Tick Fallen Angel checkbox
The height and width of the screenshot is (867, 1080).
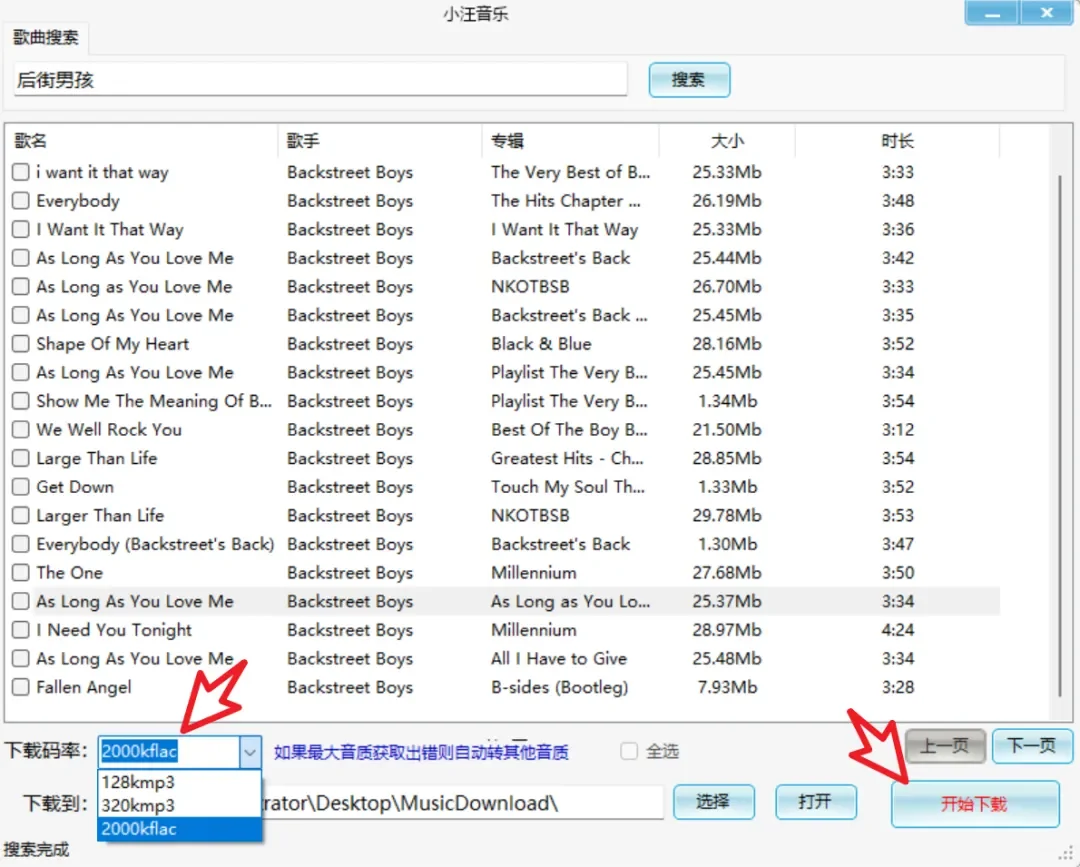21,687
